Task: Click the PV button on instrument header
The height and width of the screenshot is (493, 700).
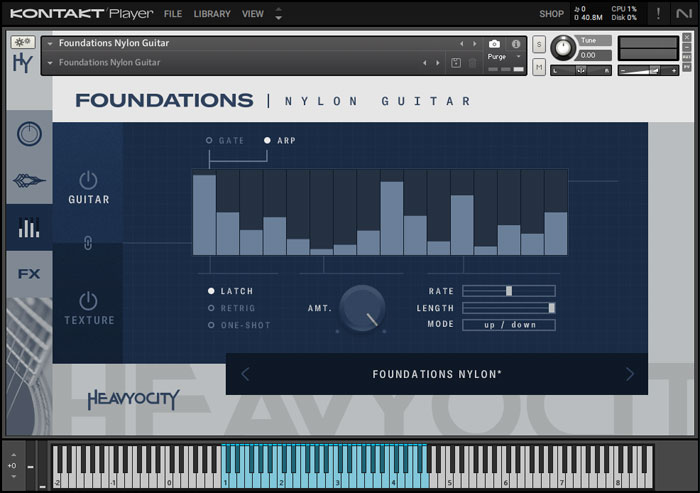Action: tap(687, 67)
